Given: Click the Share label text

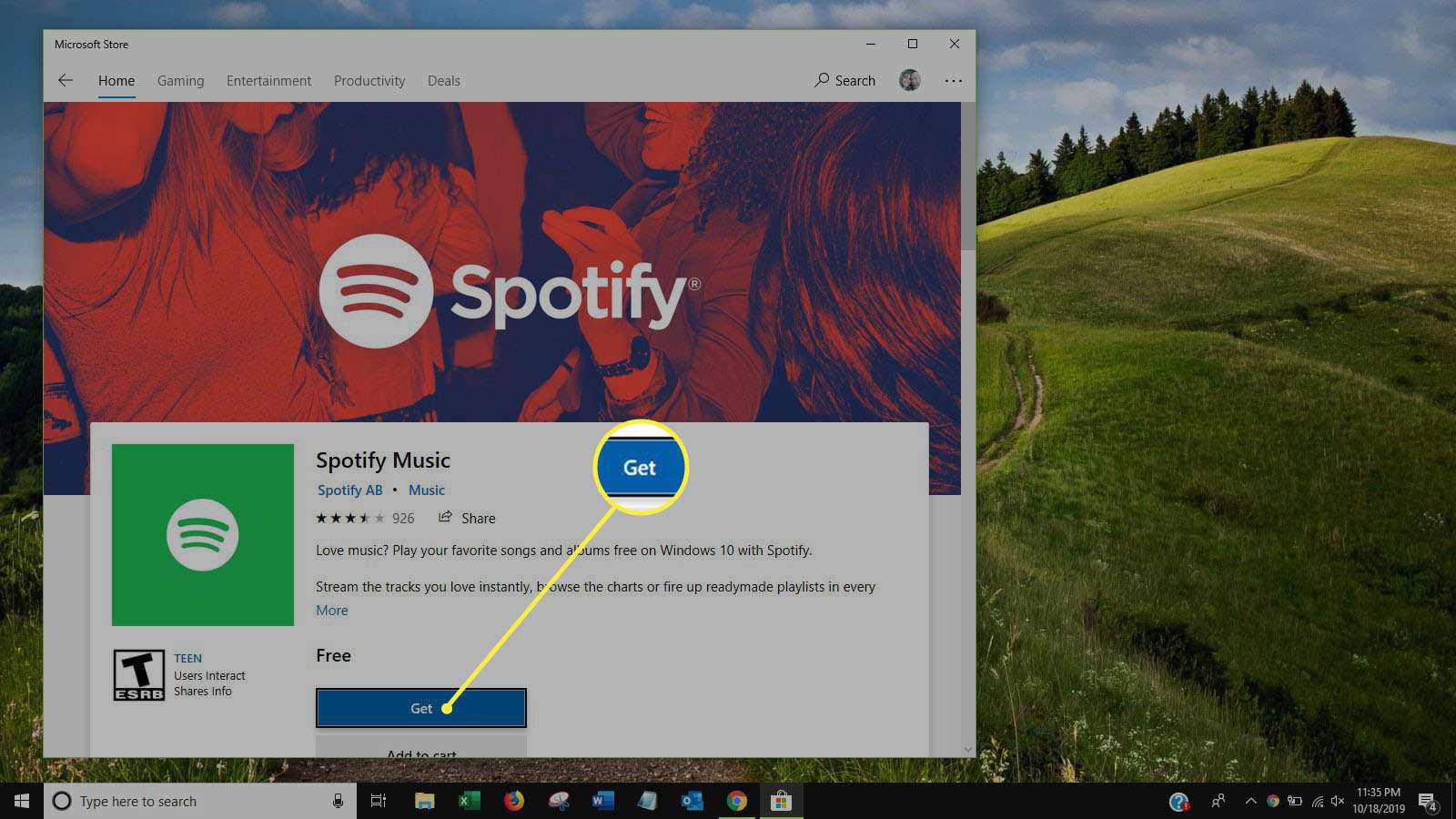Looking at the screenshot, I should 479,518.
